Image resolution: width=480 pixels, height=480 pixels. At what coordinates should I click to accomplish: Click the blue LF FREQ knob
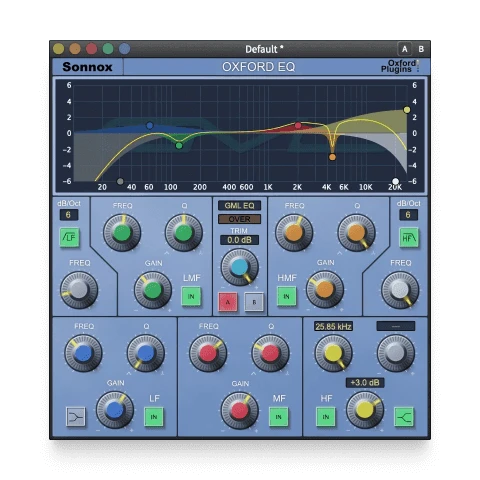click(83, 353)
